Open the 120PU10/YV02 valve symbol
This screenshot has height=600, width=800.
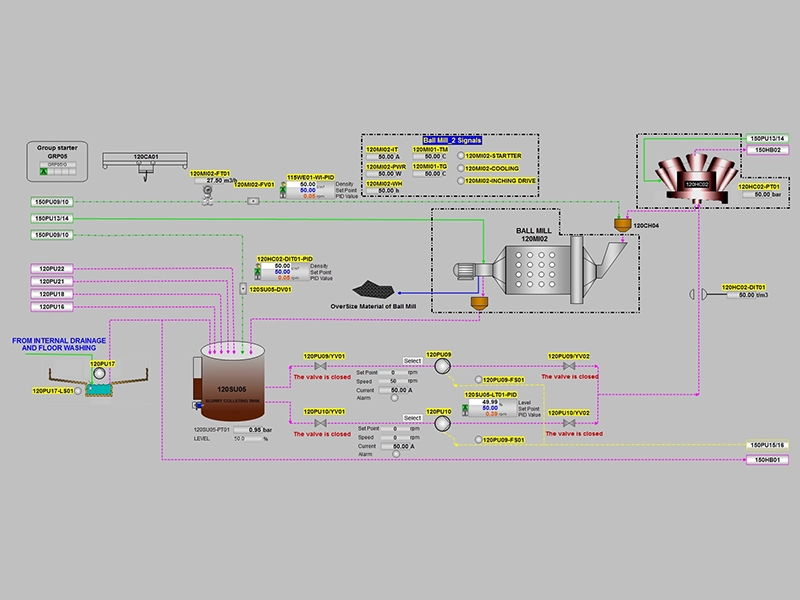pyautogui.click(x=569, y=423)
